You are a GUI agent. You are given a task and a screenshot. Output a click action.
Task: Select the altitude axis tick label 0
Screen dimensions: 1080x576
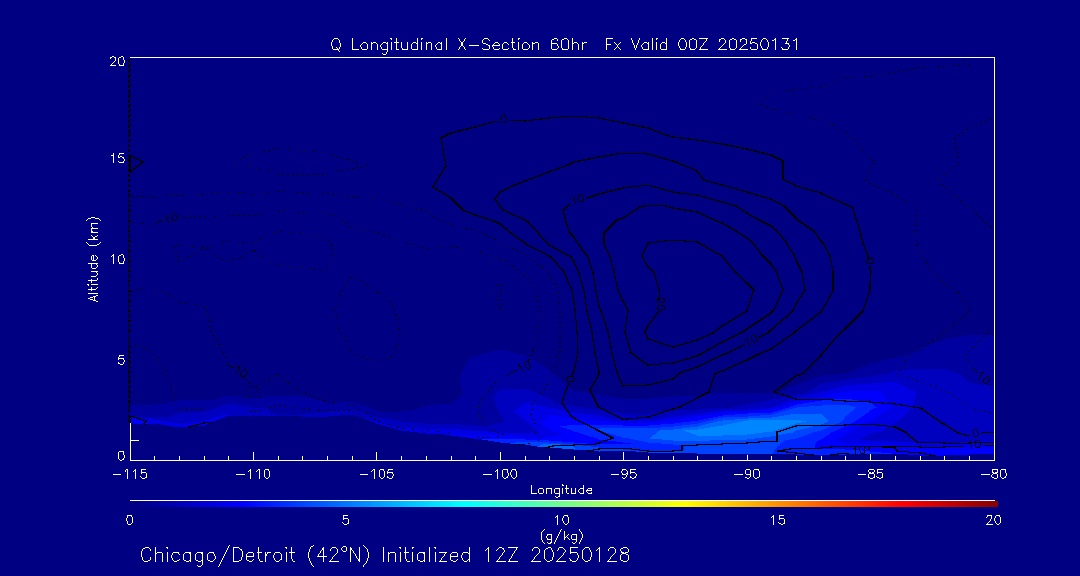tap(121, 455)
